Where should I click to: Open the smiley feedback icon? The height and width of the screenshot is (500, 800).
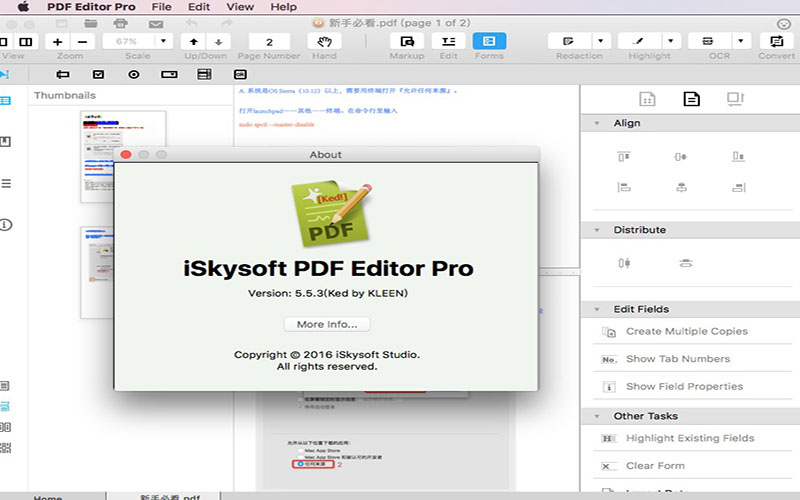tap(783, 24)
